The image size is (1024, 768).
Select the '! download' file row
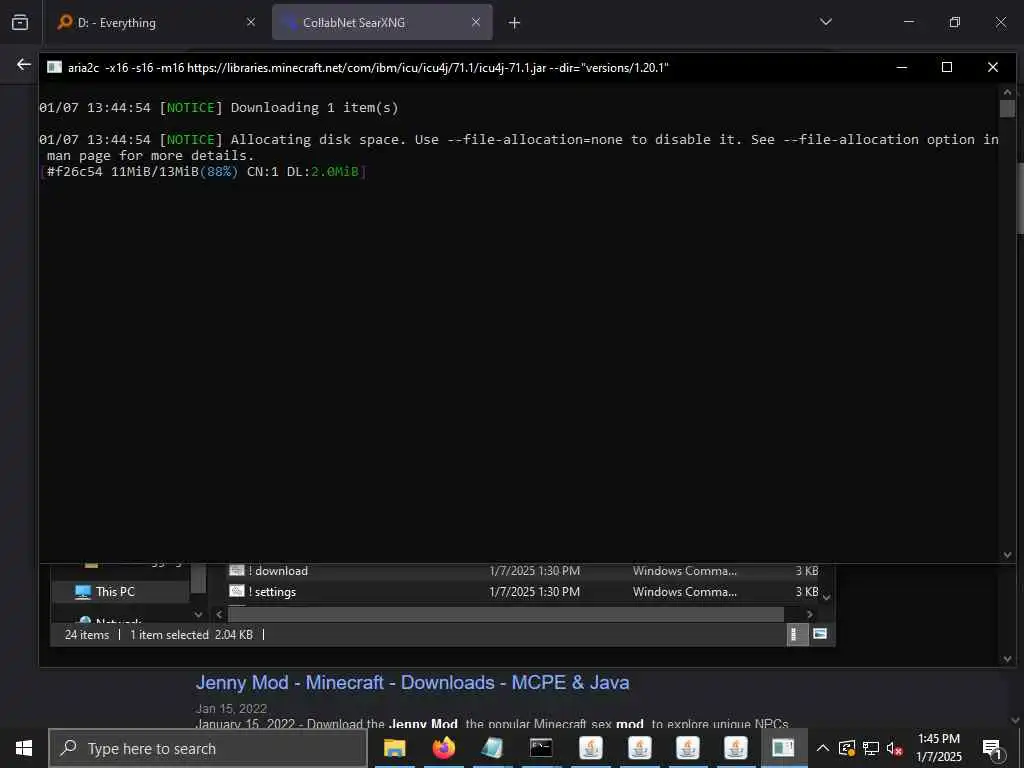[522, 571]
